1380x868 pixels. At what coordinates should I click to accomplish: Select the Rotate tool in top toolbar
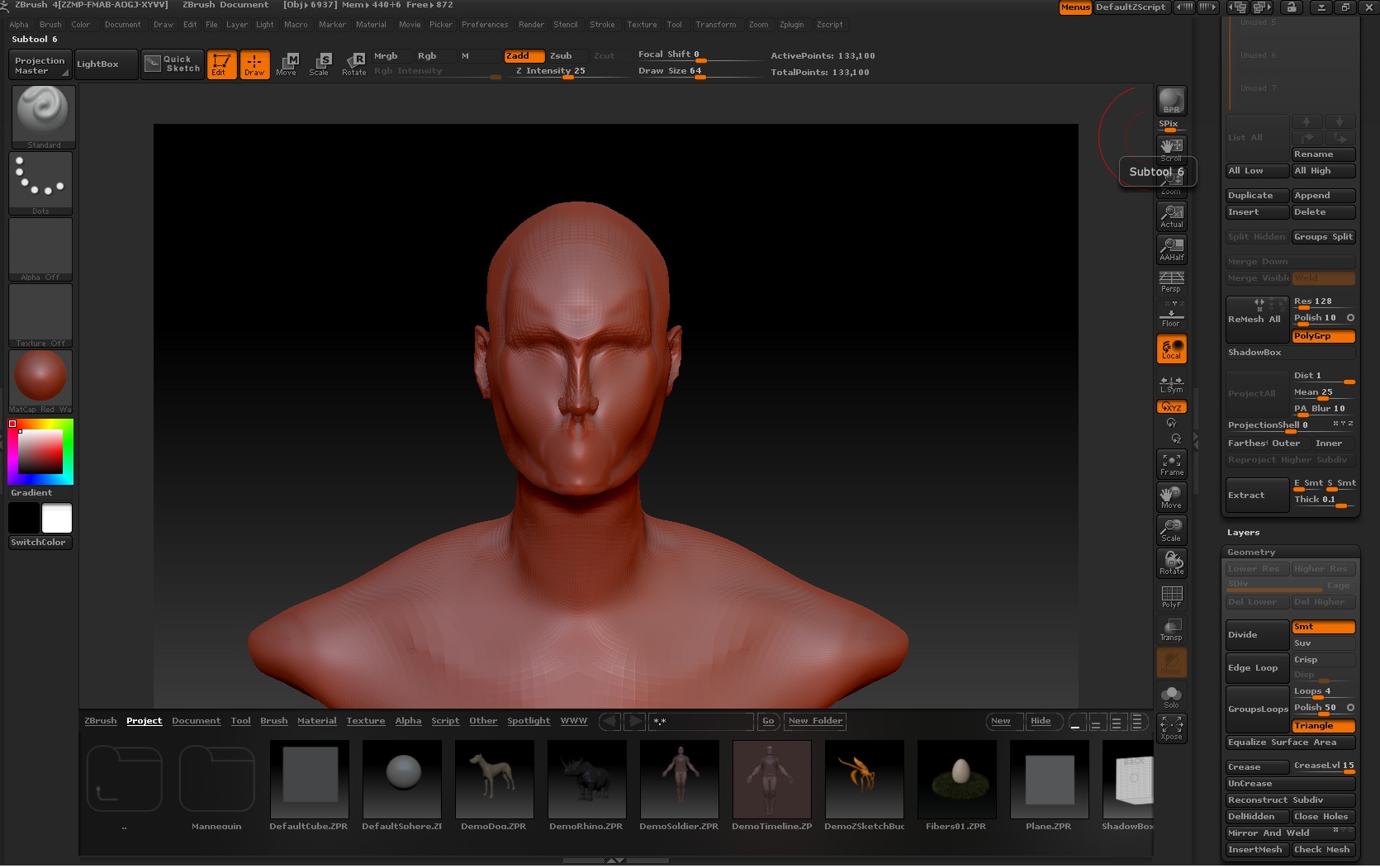[354, 64]
